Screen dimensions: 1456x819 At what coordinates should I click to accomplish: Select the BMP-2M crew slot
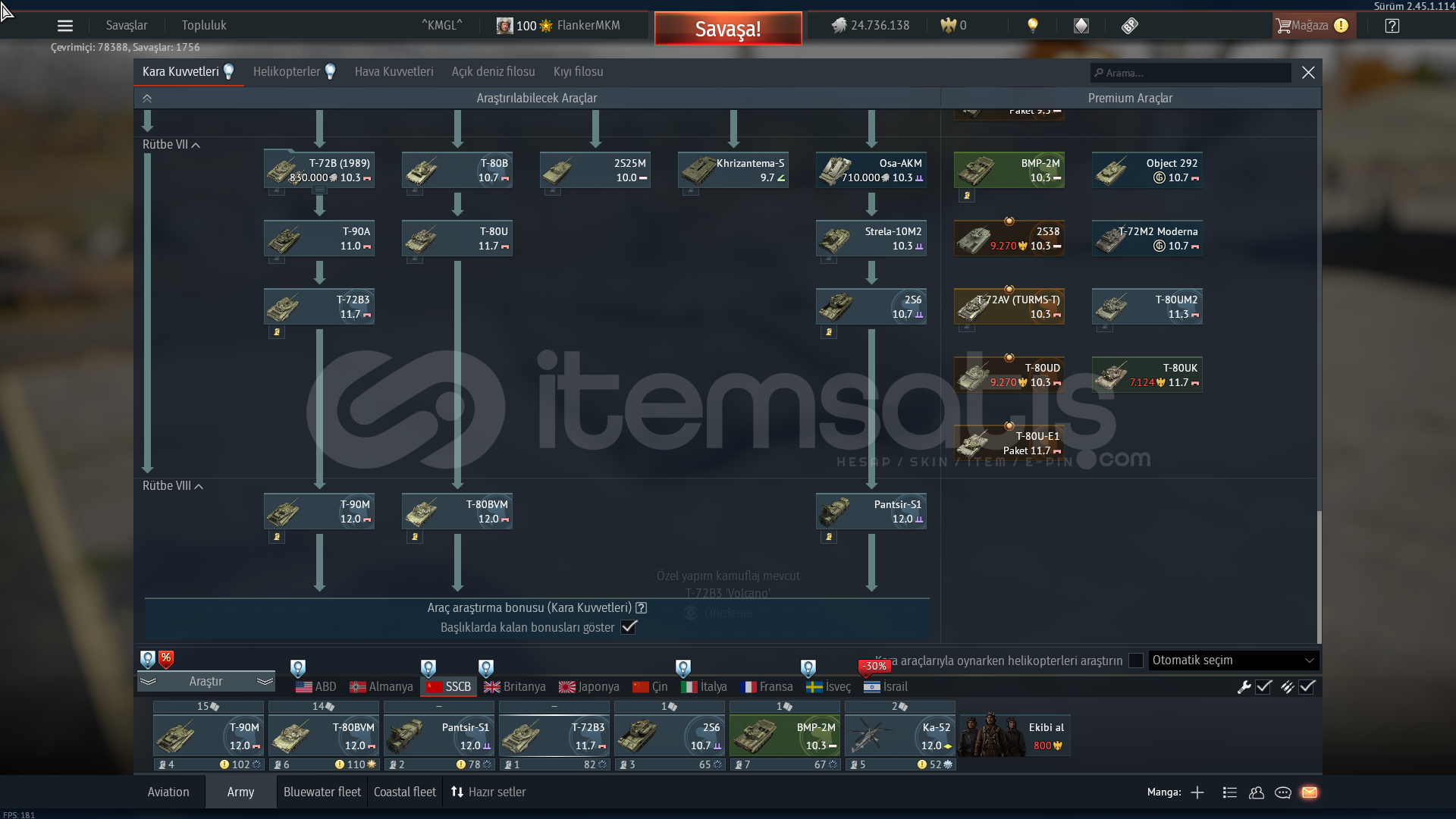785,736
